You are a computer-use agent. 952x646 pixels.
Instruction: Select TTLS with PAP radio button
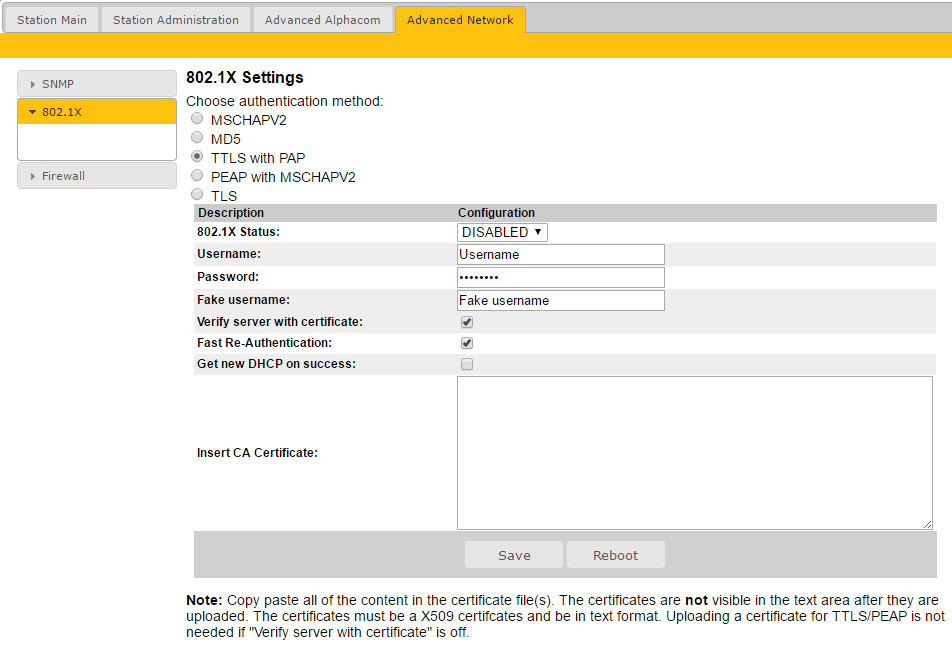point(197,157)
